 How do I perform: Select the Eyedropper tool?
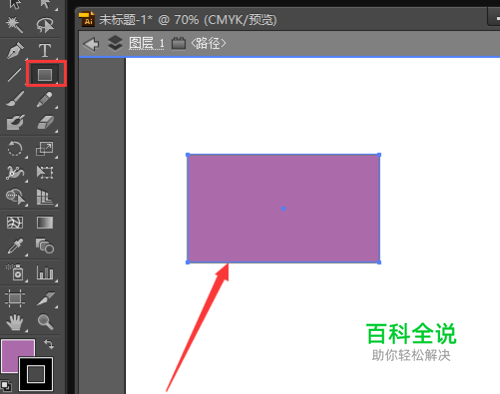(x=15, y=246)
